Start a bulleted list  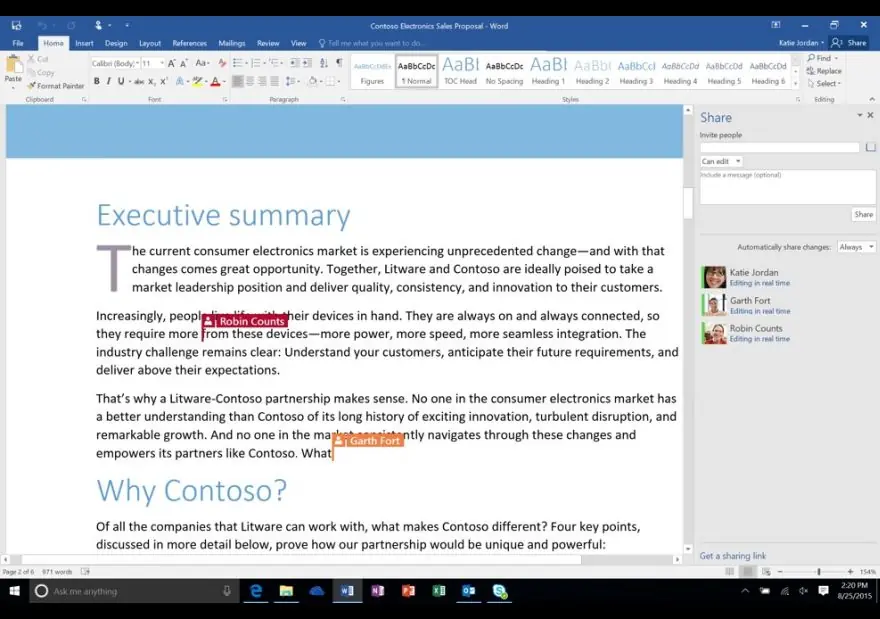[x=238, y=63]
